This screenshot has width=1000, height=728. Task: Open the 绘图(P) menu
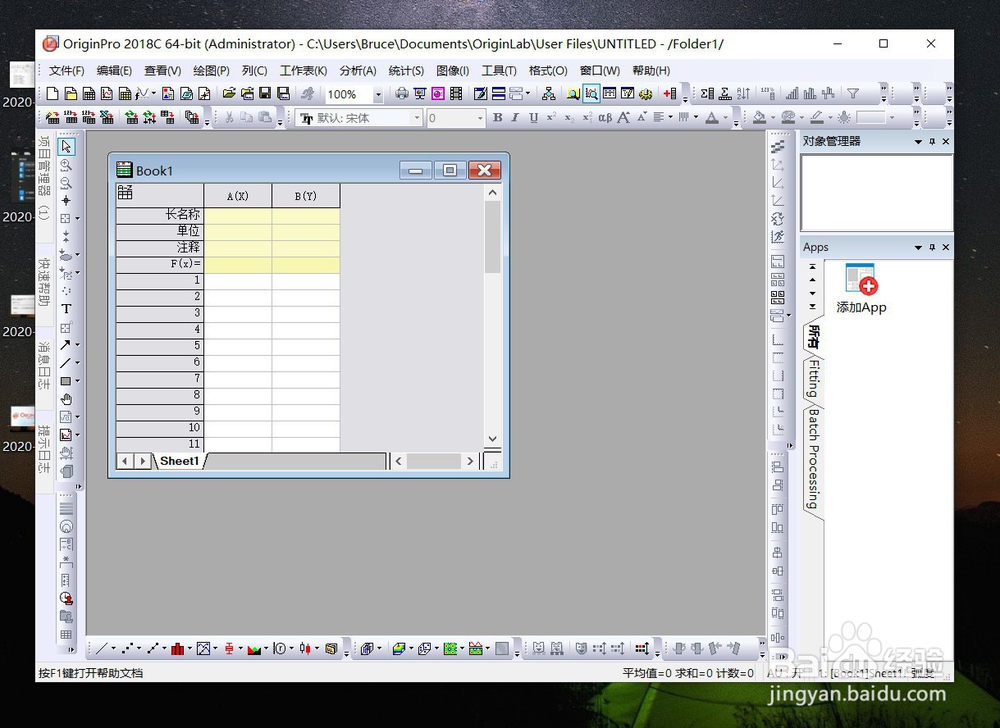211,71
